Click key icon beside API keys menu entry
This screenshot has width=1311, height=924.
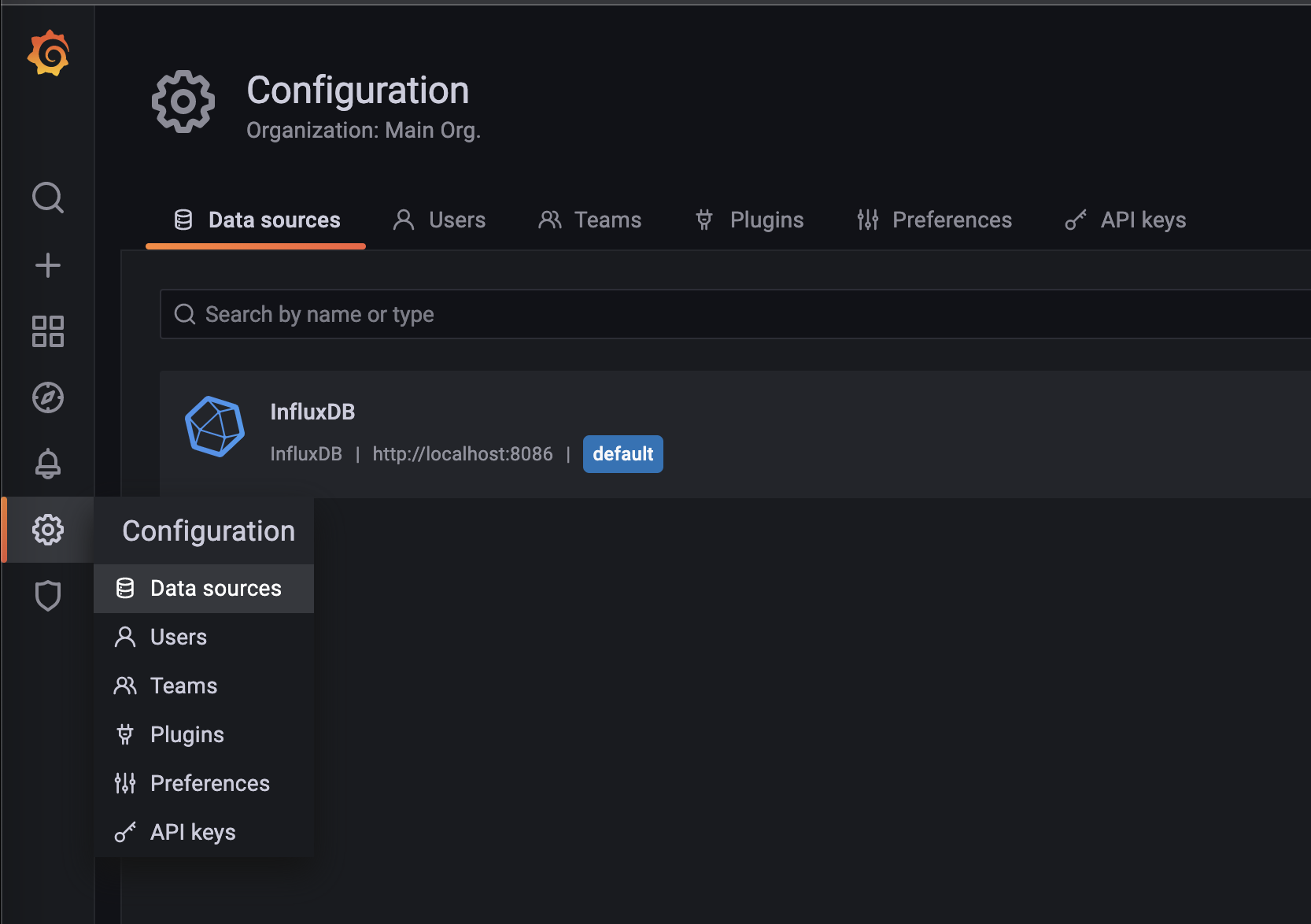pos(125,832)
